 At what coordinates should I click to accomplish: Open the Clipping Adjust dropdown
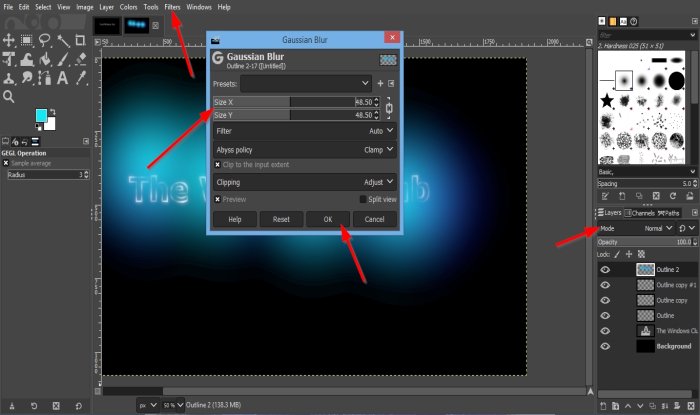[x=305, y=182]
